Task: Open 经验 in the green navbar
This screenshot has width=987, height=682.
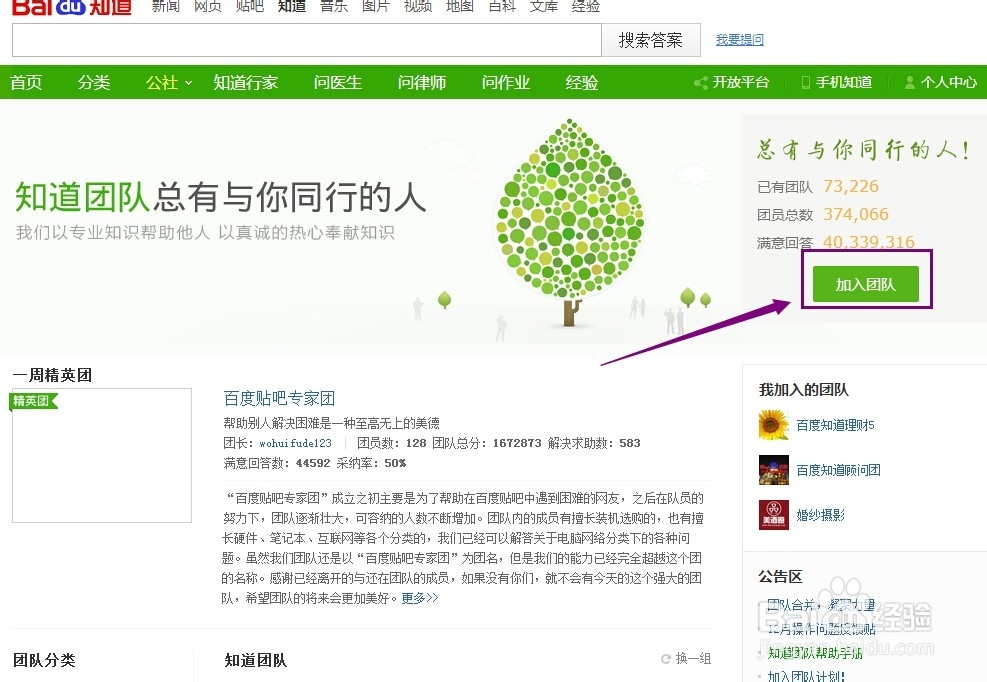Action: point(582,82)
